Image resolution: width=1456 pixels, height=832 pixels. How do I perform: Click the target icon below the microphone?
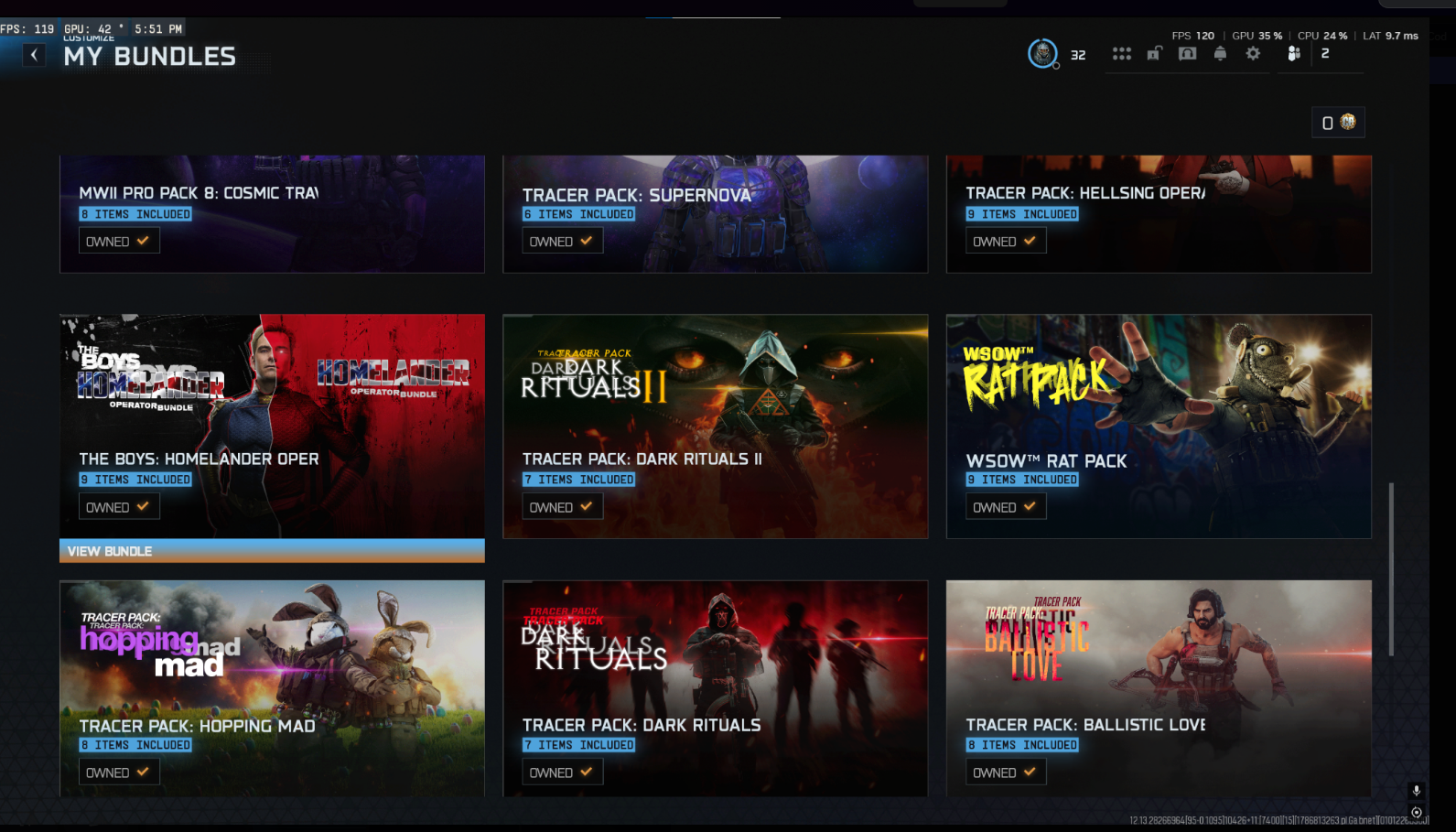[x=1417, y=812]
